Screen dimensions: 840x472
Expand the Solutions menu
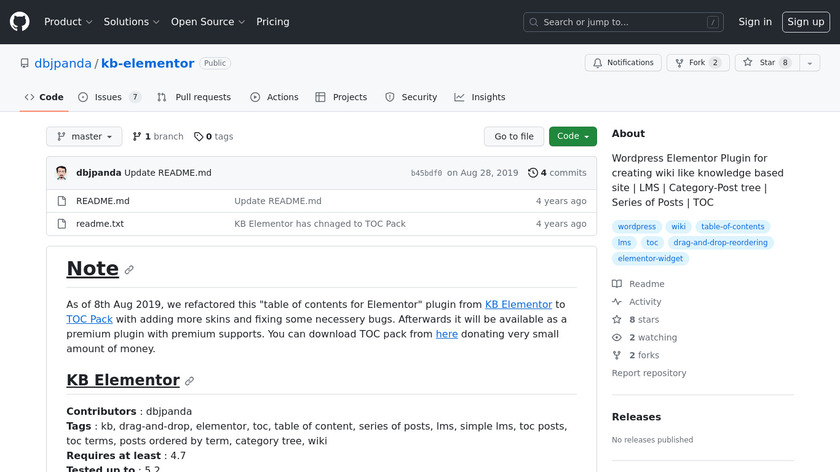pyautogui.click(x=131, y=22)
